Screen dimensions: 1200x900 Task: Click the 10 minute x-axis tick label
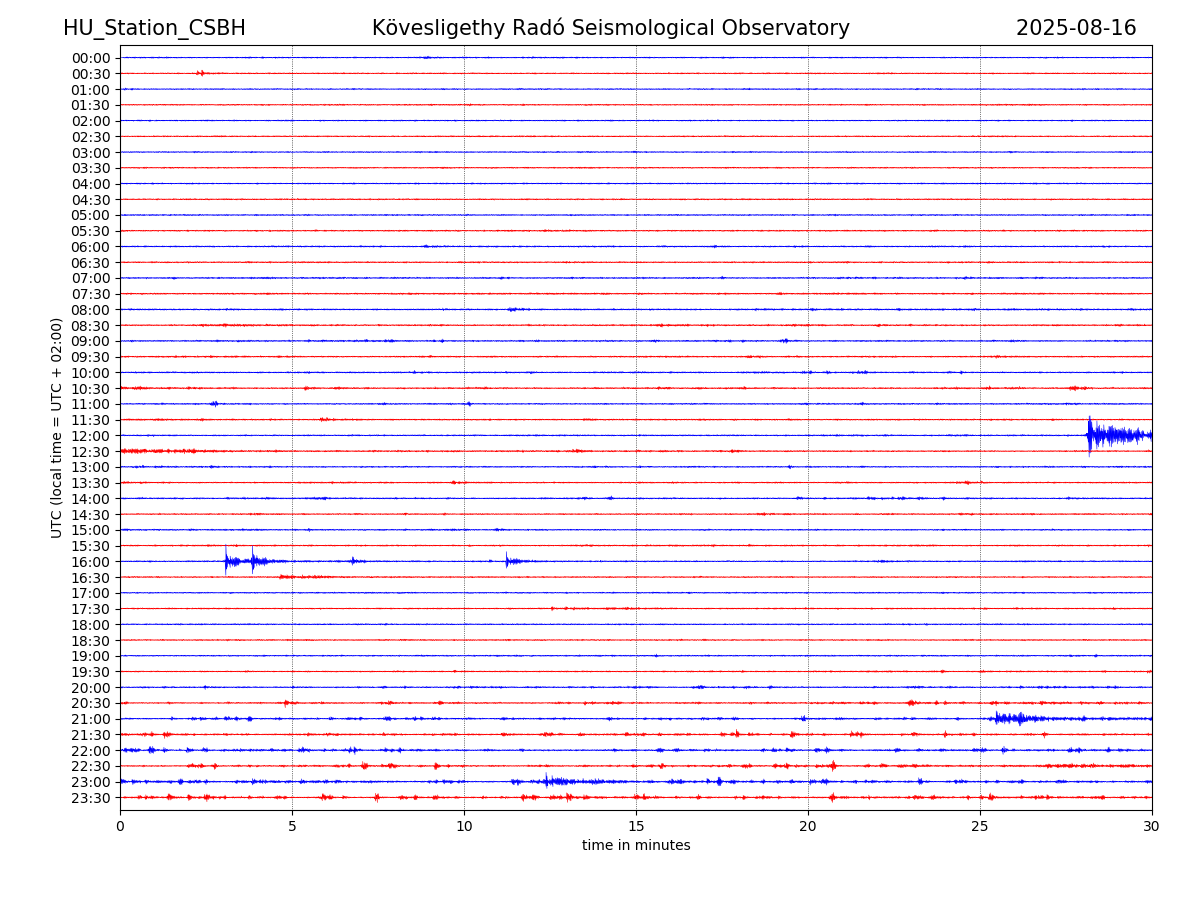click(464, 827)
